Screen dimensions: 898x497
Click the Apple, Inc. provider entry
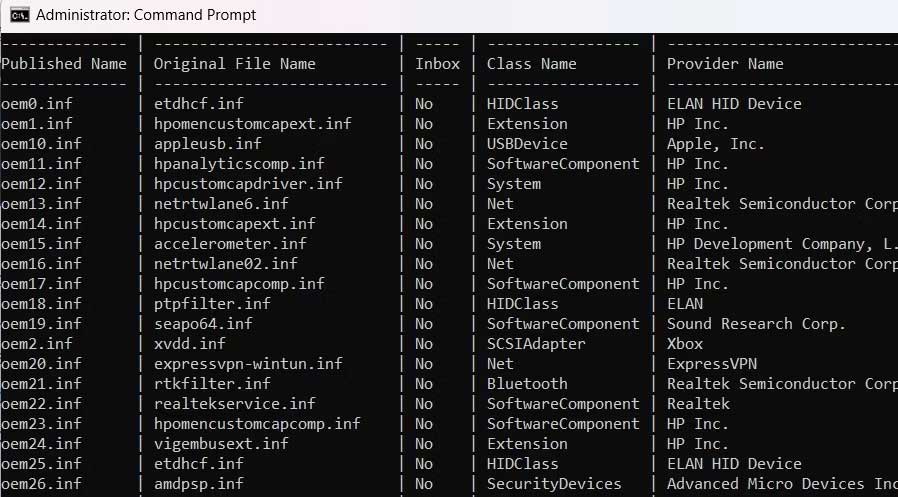(x=715, y=144)
